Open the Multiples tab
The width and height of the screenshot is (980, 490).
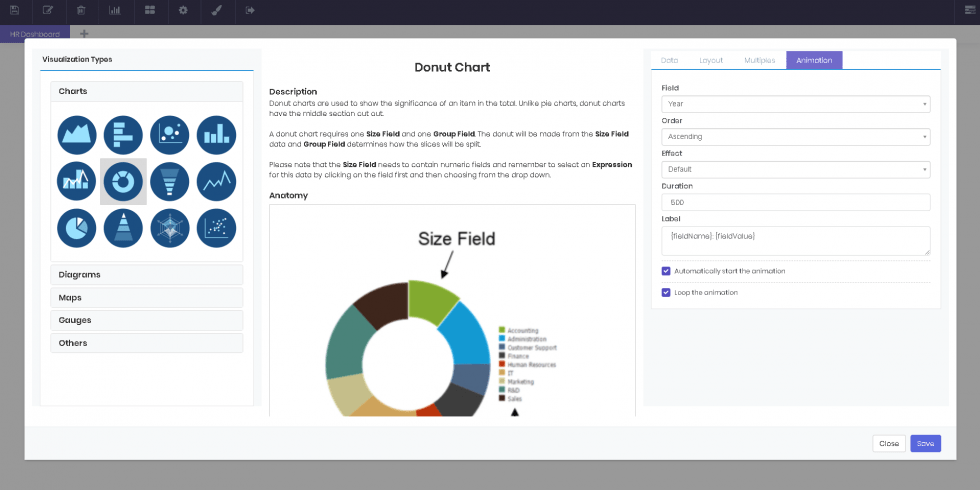point(759,61)
